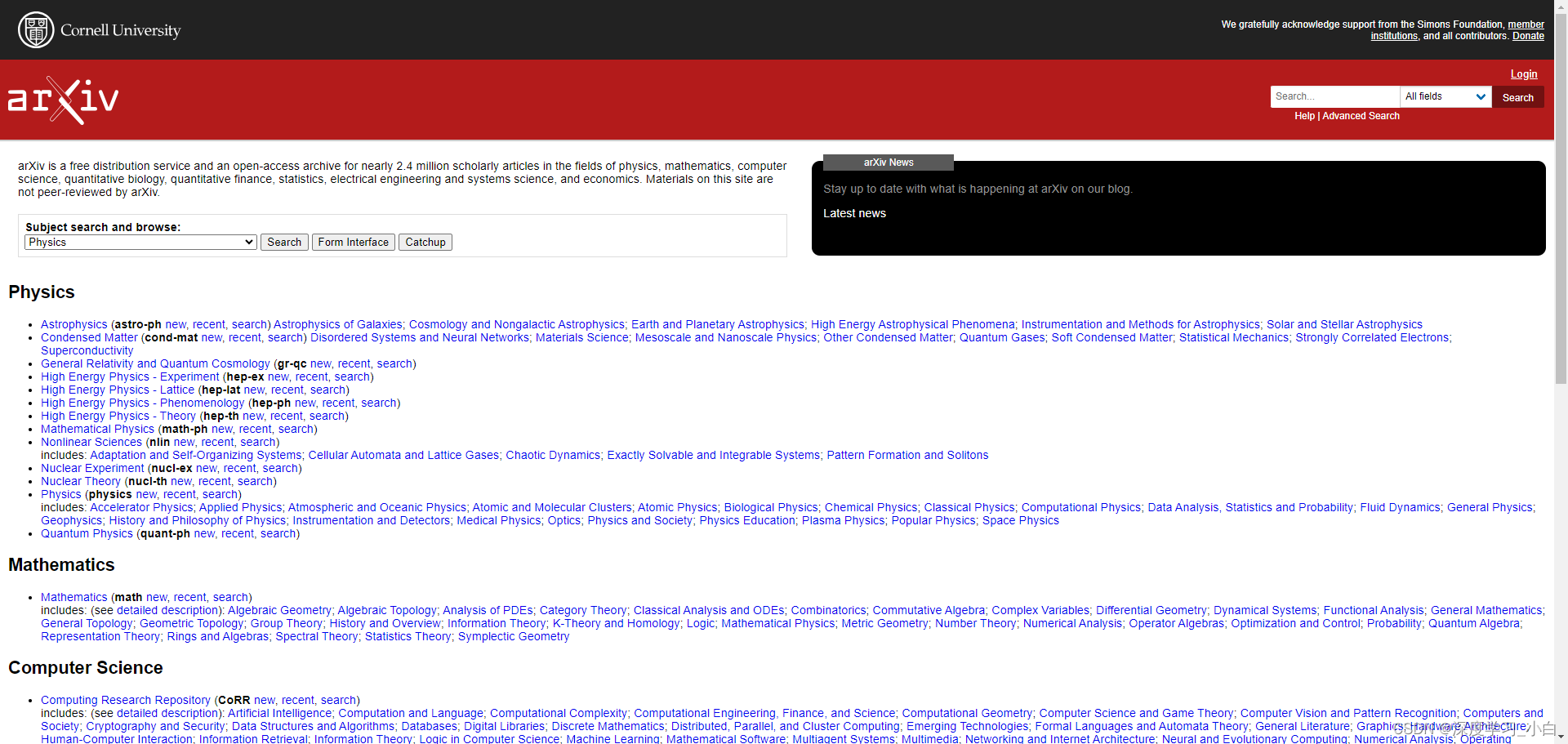Open the Artificial Intelligence link
Screen dimensions: 1568x744
(279, 713)
